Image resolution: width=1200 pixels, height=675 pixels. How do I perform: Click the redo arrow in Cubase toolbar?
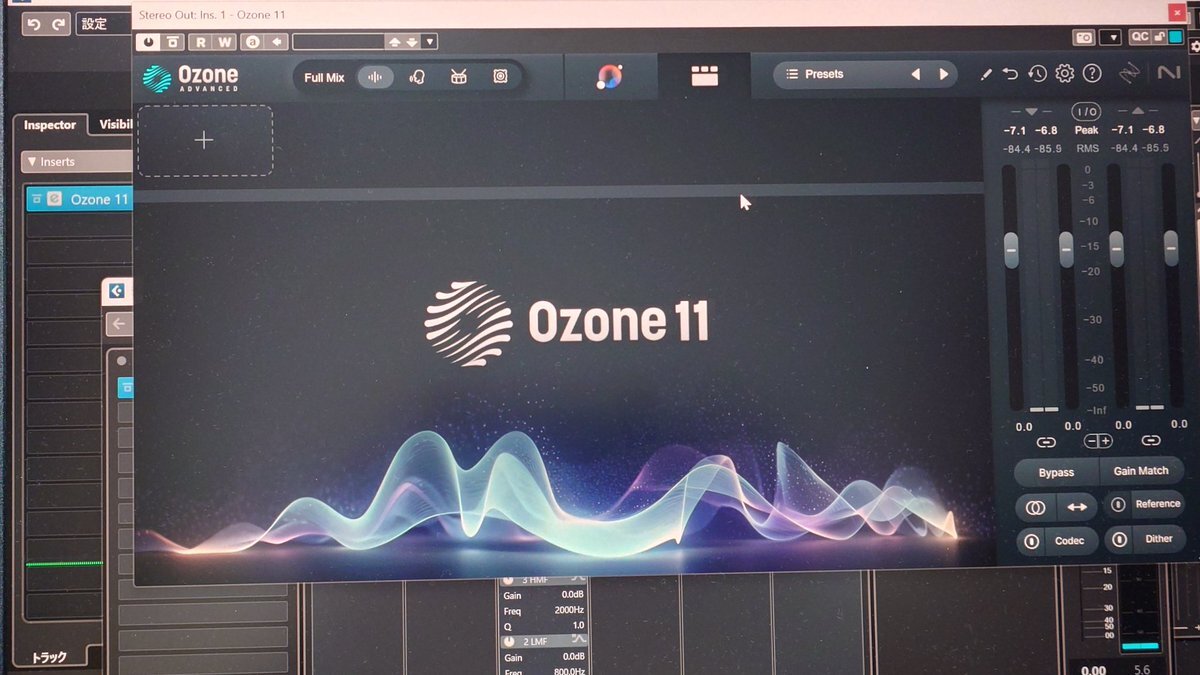59,23
